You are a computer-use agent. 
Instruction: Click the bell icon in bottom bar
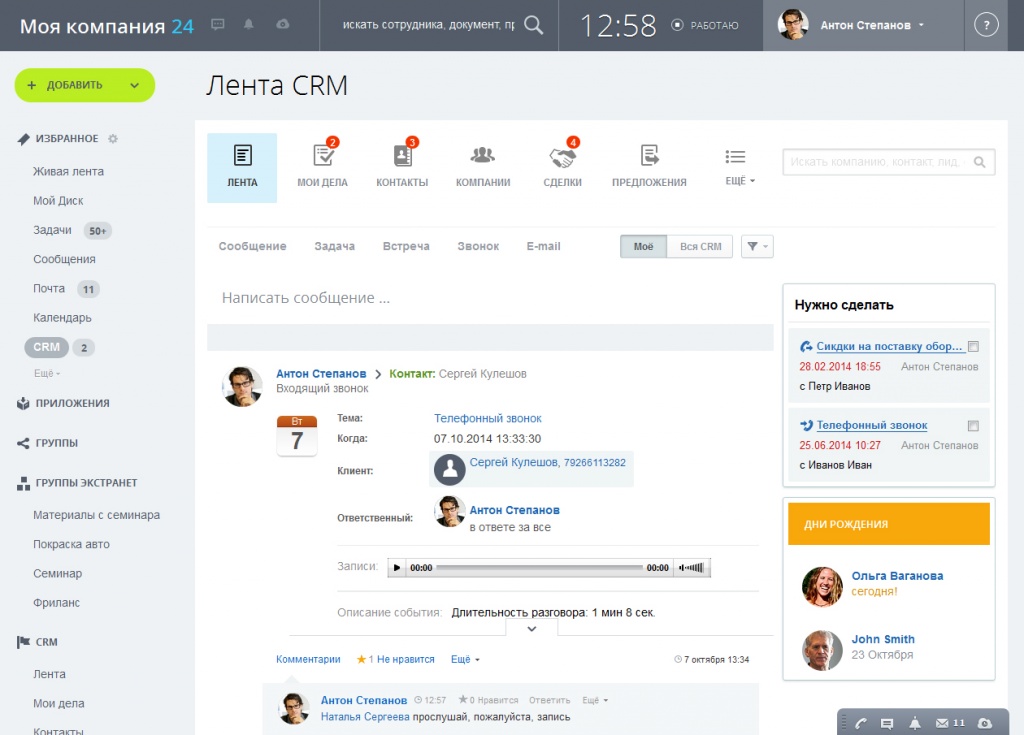coord(915,723)
